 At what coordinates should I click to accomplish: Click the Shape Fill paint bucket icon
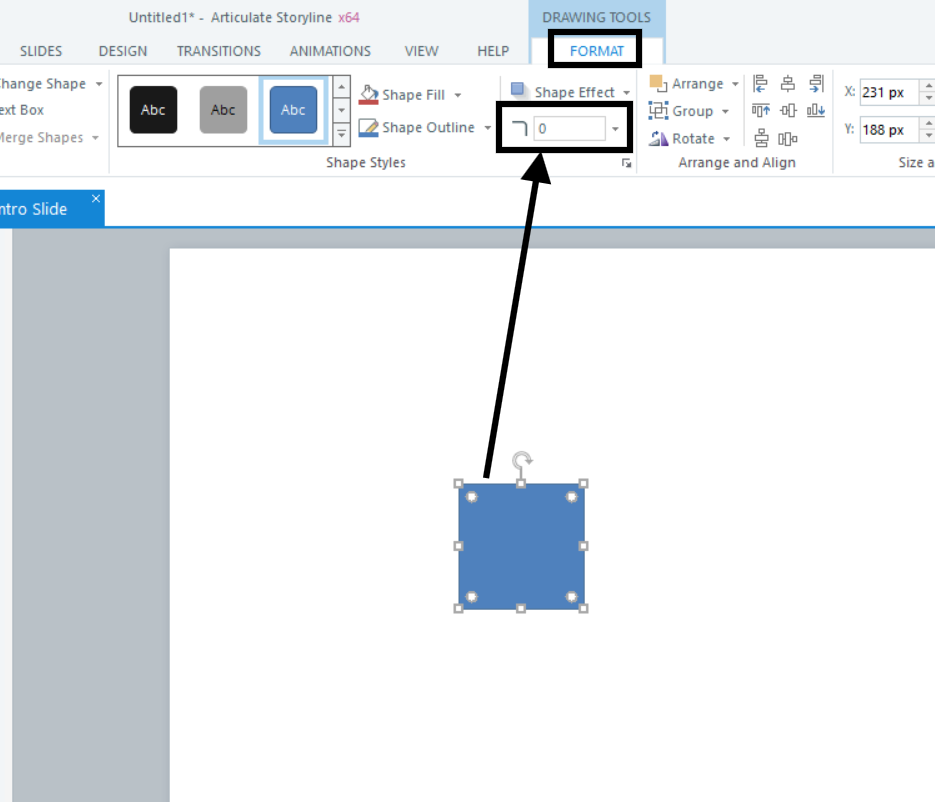[369, 94]
